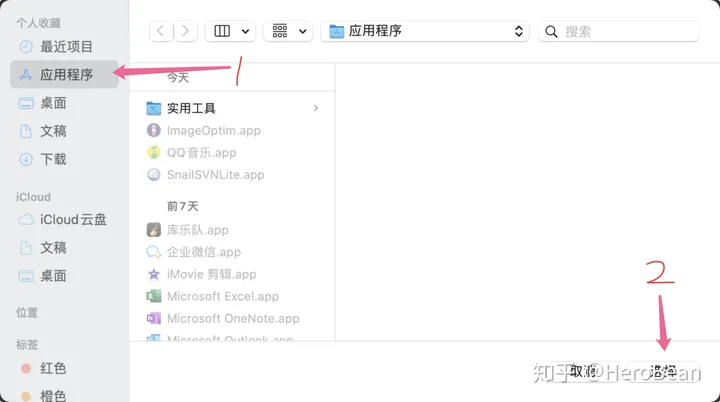
Task: Click the Microsoft OneNote app icon
Action: (153, 318)
